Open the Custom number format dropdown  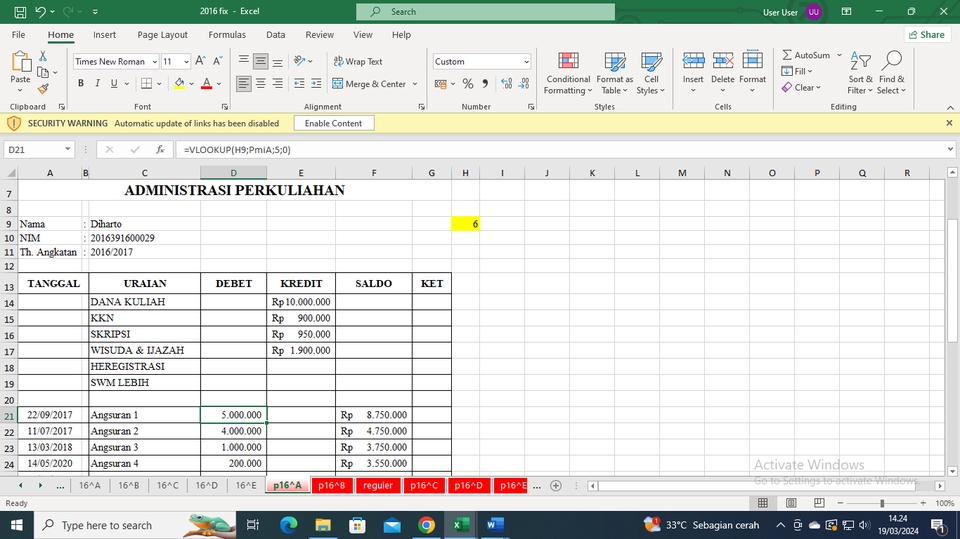pos(526,61)
